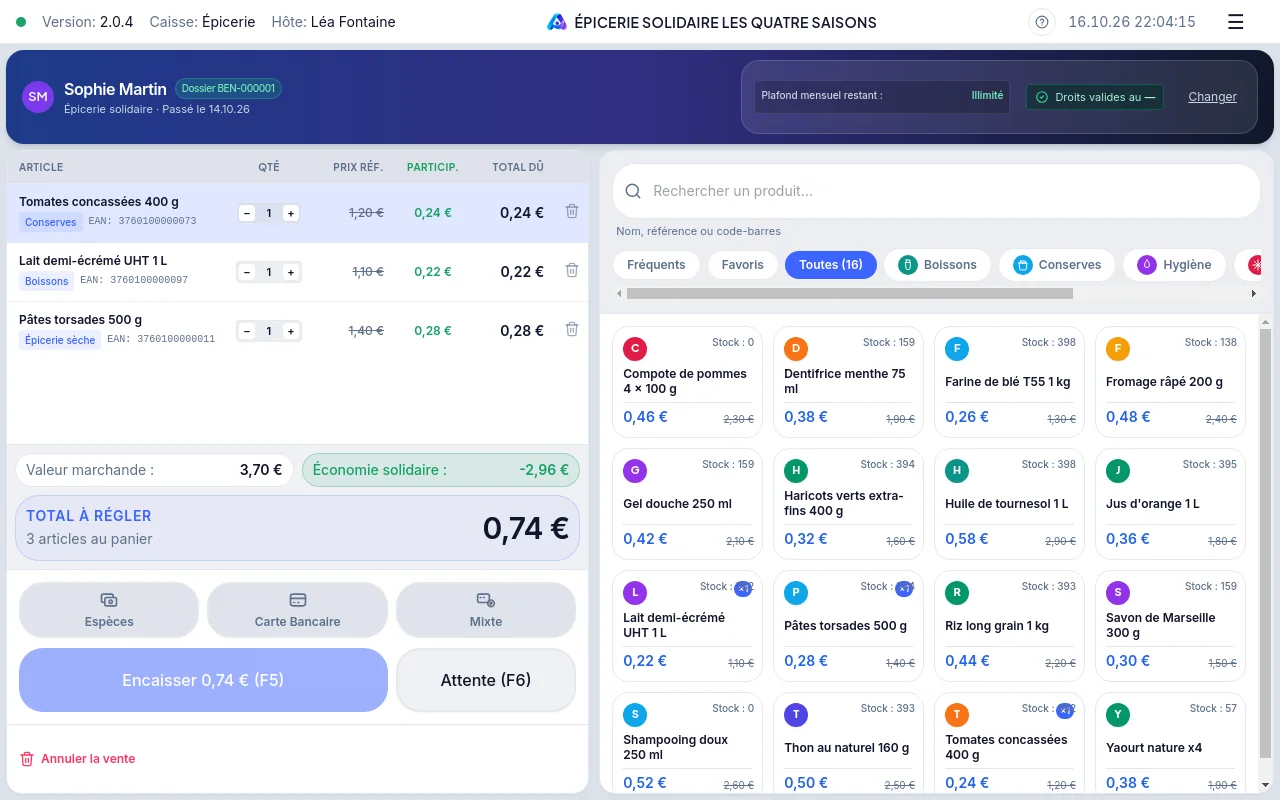Screen dimensions: 1280x800
Task: Filter products by Conserves
Action: point(1057,265)
